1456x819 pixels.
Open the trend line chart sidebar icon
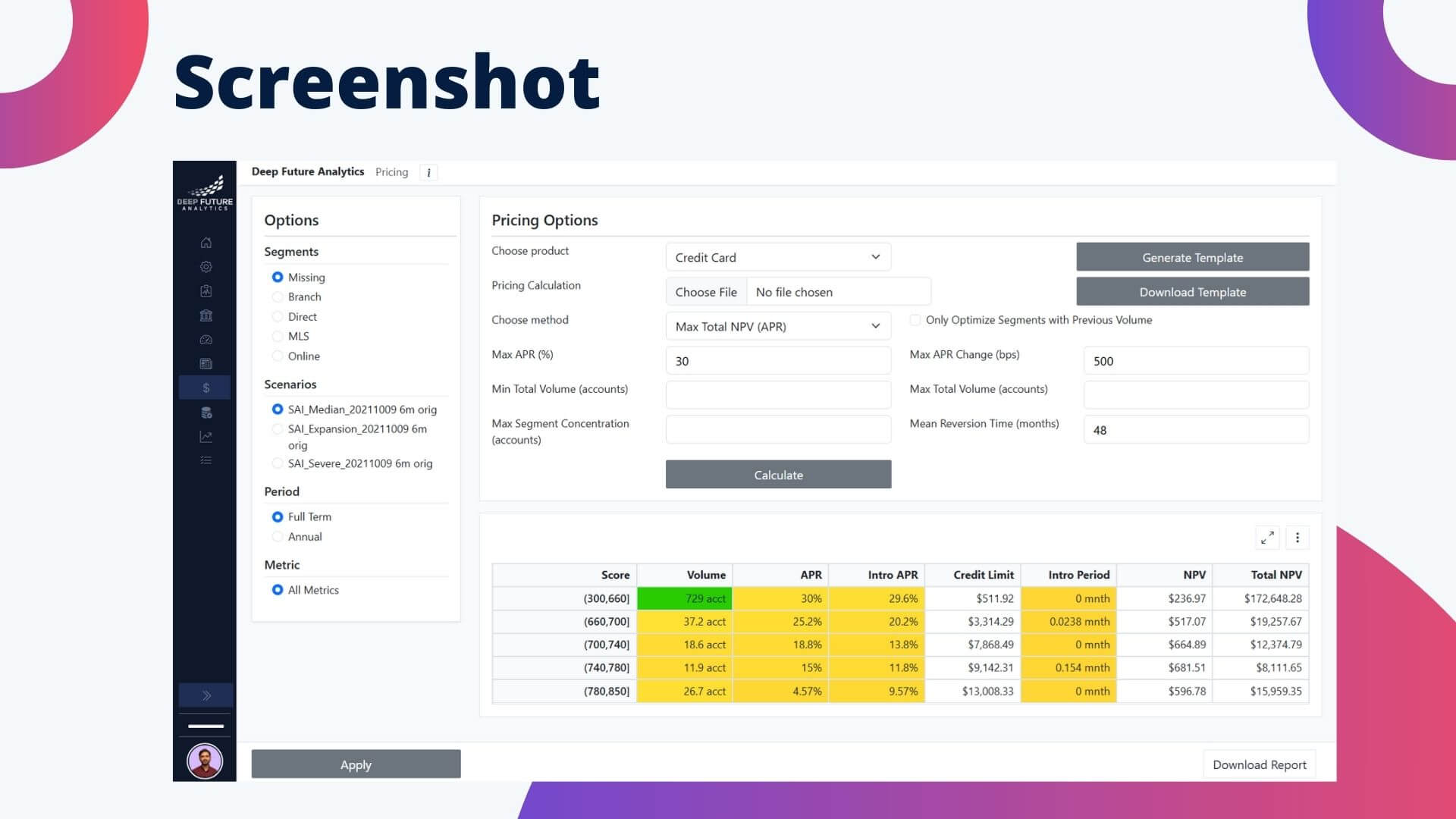pos(206,437)
